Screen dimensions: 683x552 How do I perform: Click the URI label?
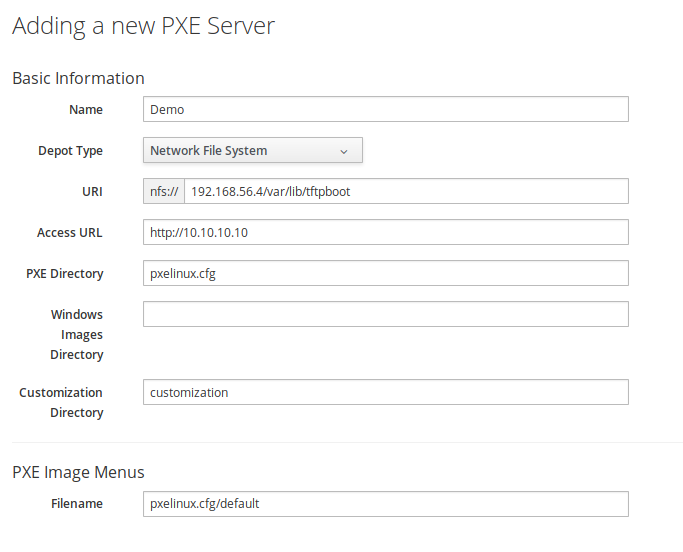92,192
